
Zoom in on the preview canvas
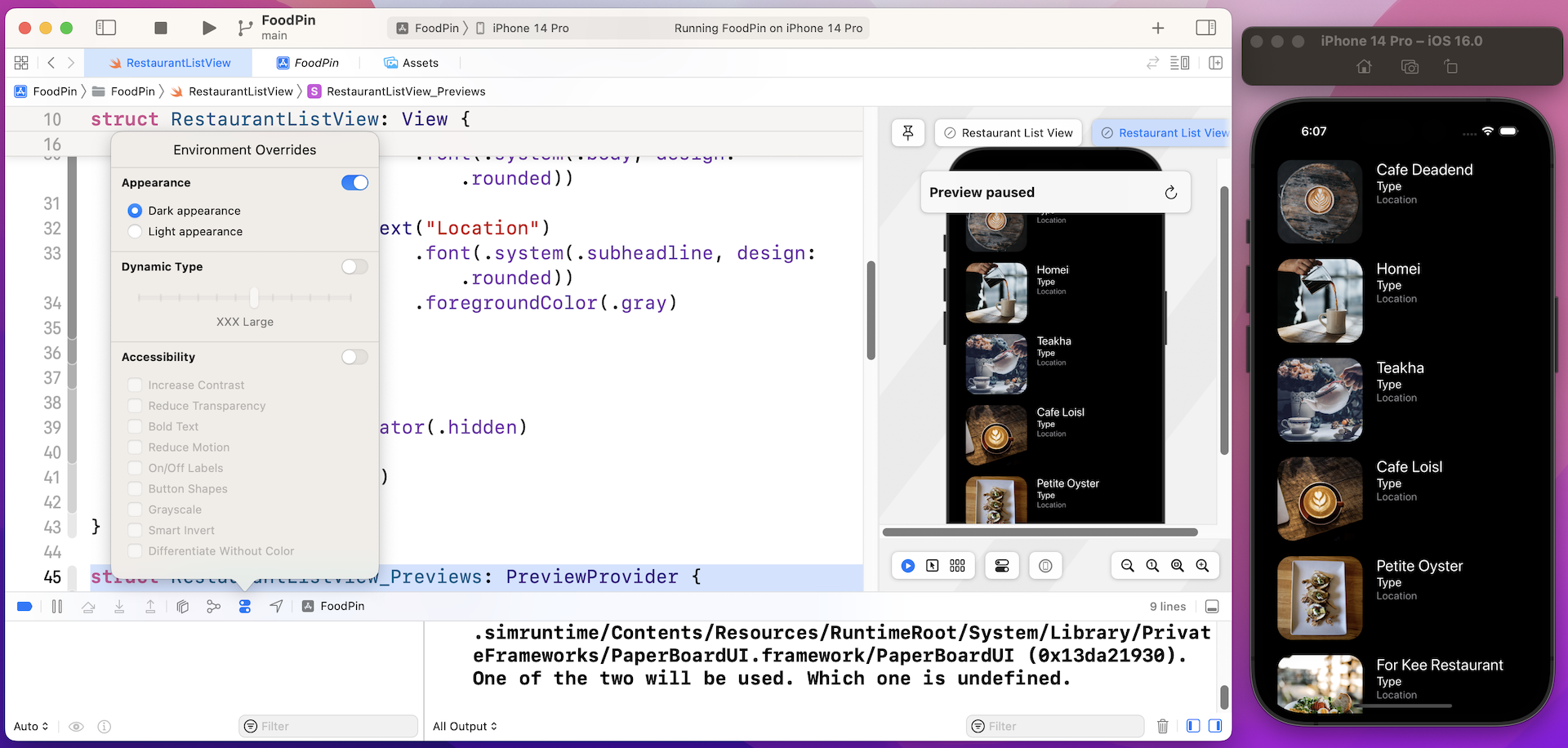(1203, 565)
